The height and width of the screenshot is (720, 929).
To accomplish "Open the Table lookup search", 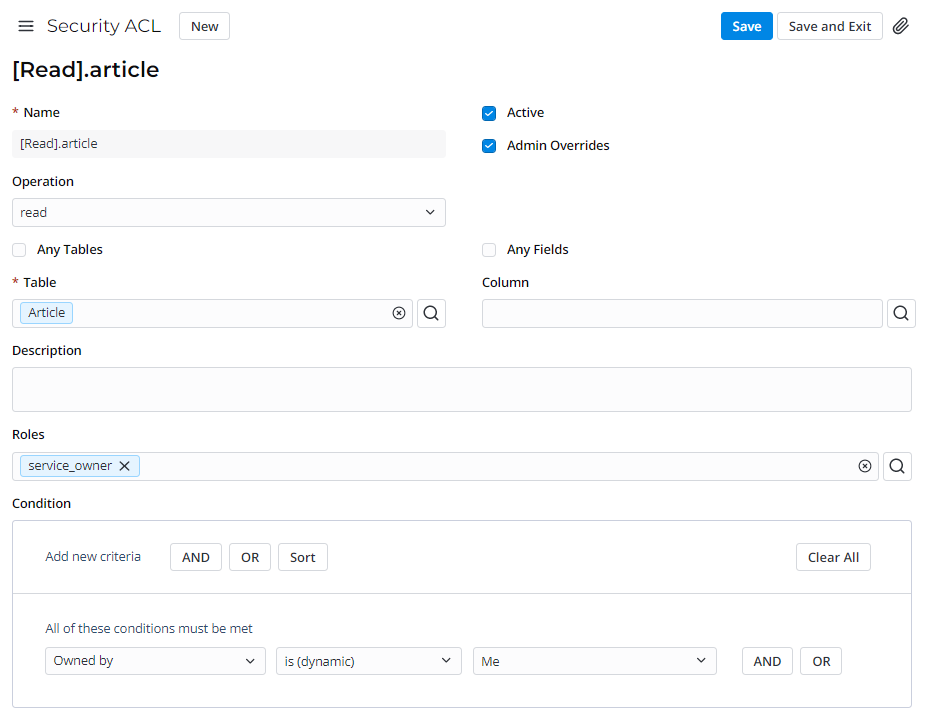I will [x=431, y=313].
